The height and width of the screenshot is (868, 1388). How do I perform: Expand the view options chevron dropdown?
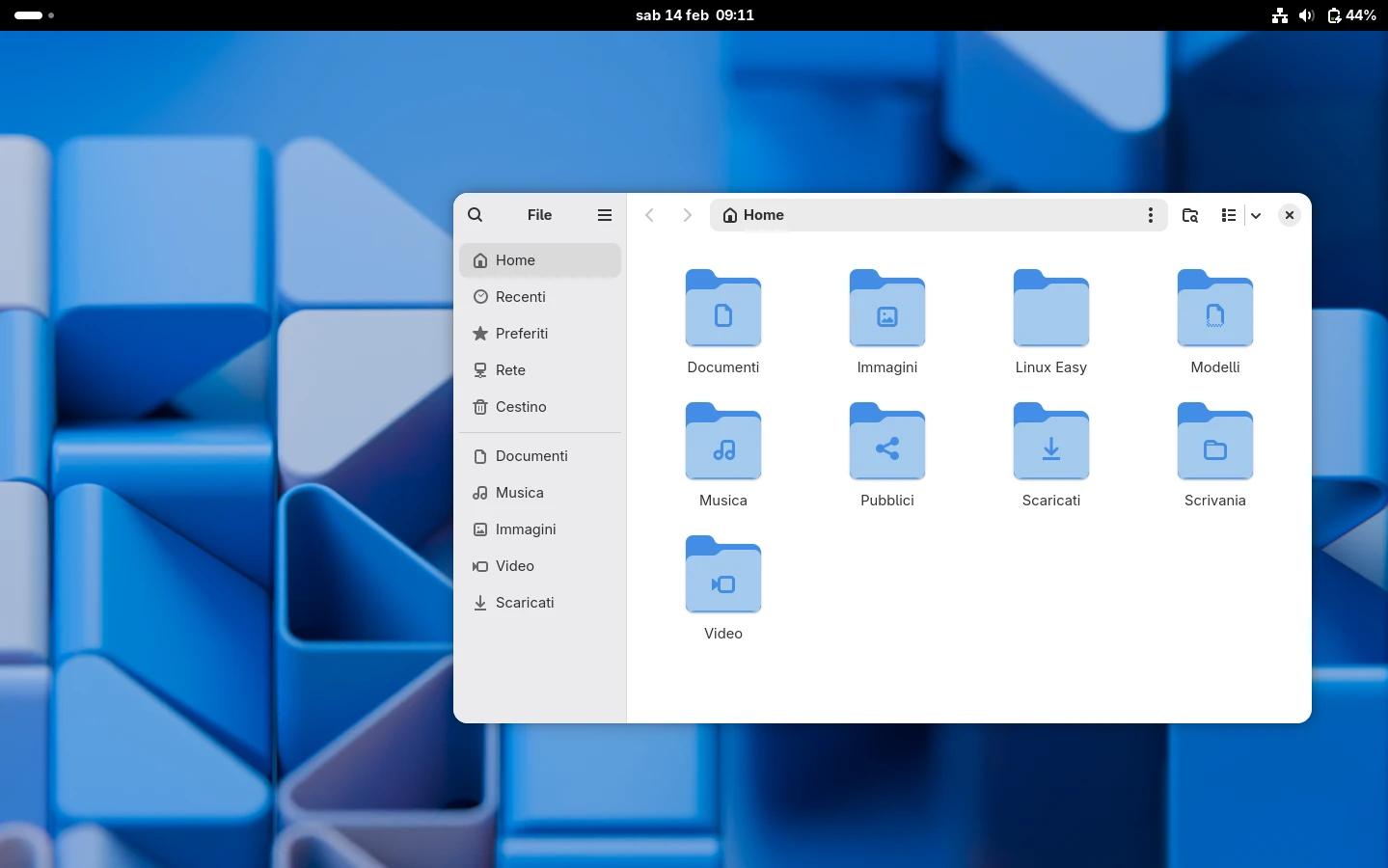pyautogui.click(x=1256, y=216)
